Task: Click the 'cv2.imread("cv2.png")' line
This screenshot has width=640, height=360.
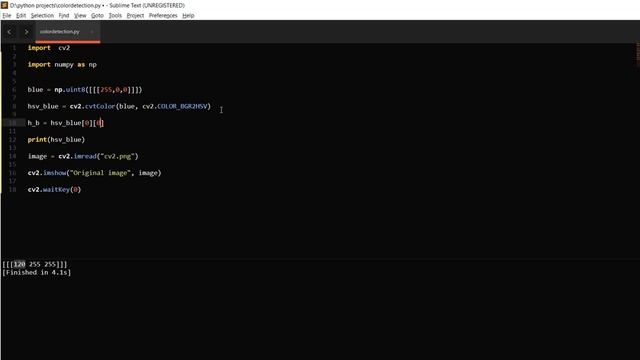Action: click(x=83, y=156)
